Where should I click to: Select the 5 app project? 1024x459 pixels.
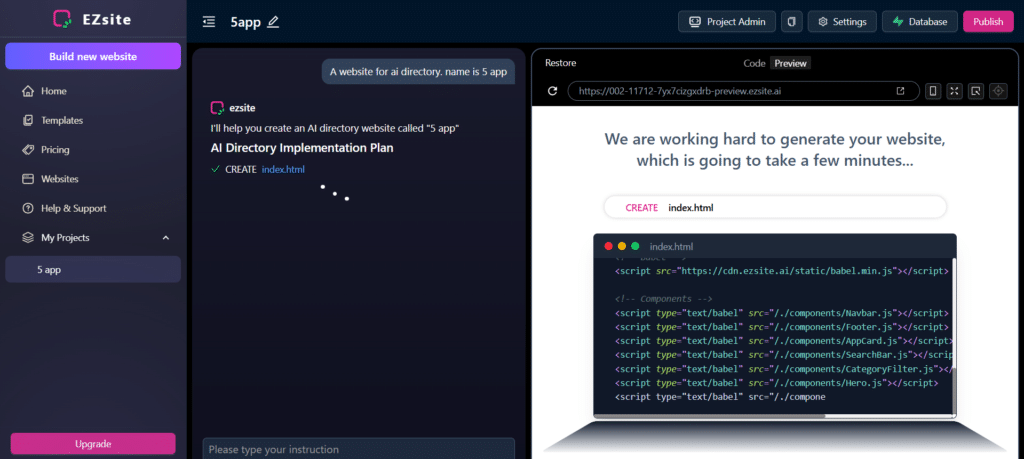coord(93,270)
